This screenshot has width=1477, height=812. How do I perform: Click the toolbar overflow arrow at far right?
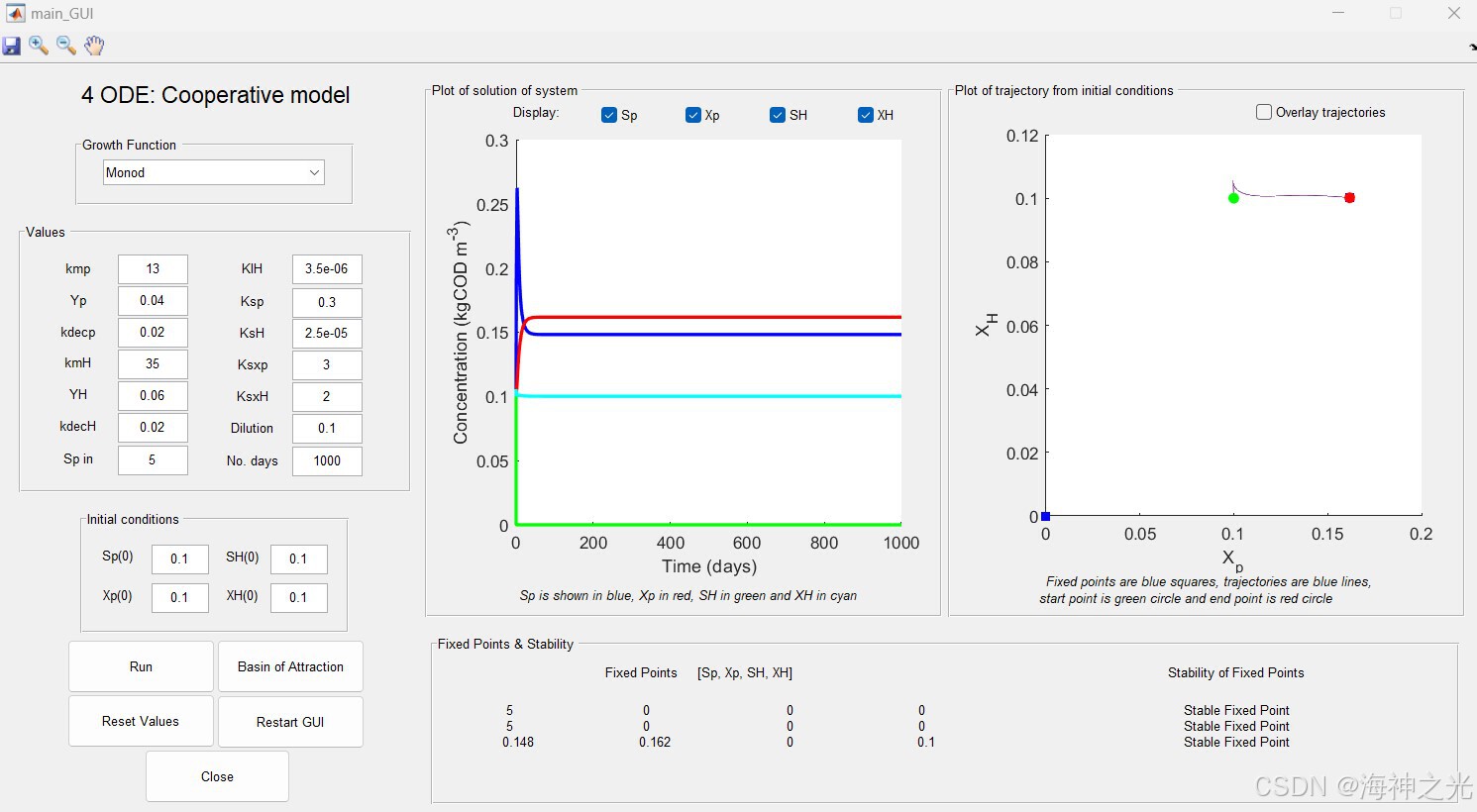tap(1472, 47)
